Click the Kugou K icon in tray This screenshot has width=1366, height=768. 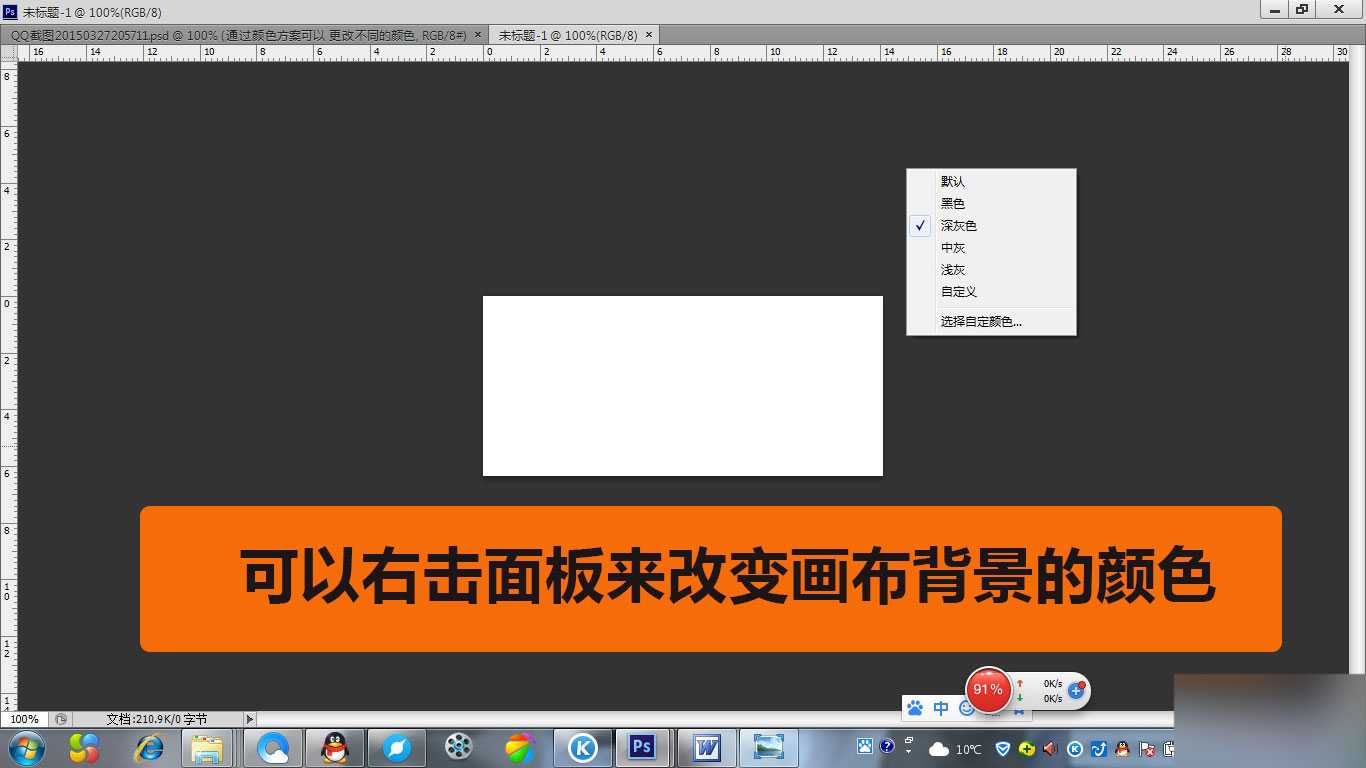(x=1075, y=748)
